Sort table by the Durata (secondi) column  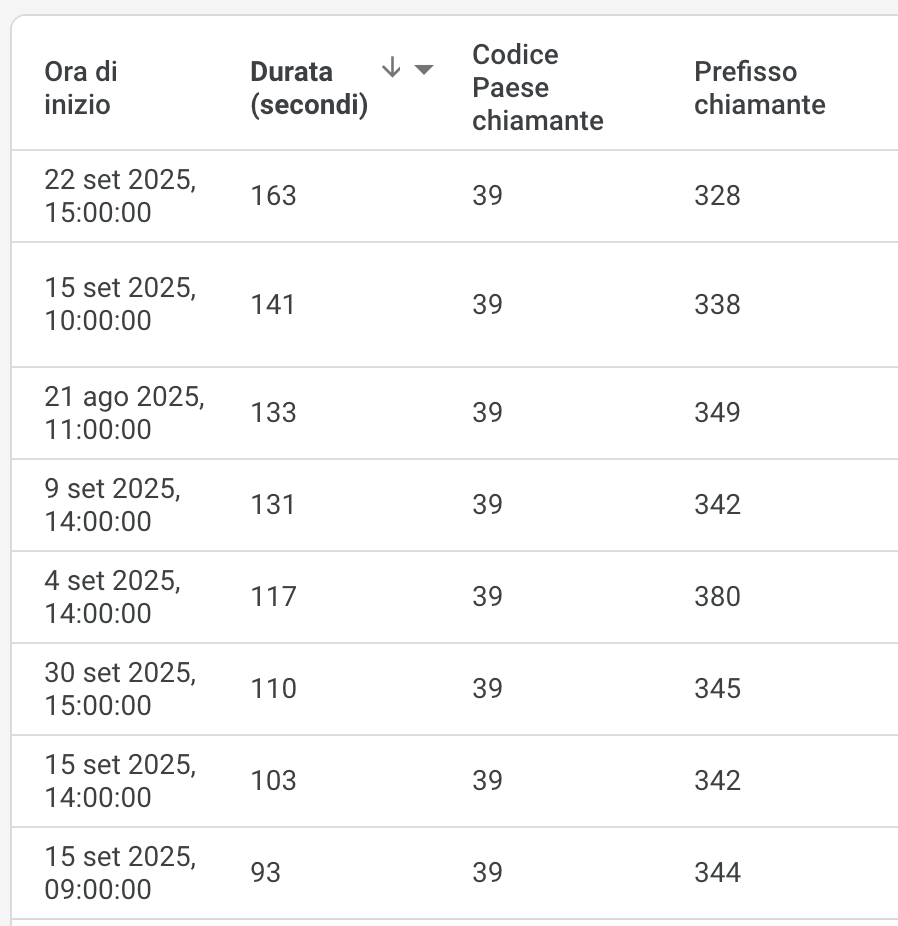click(310, 87)
